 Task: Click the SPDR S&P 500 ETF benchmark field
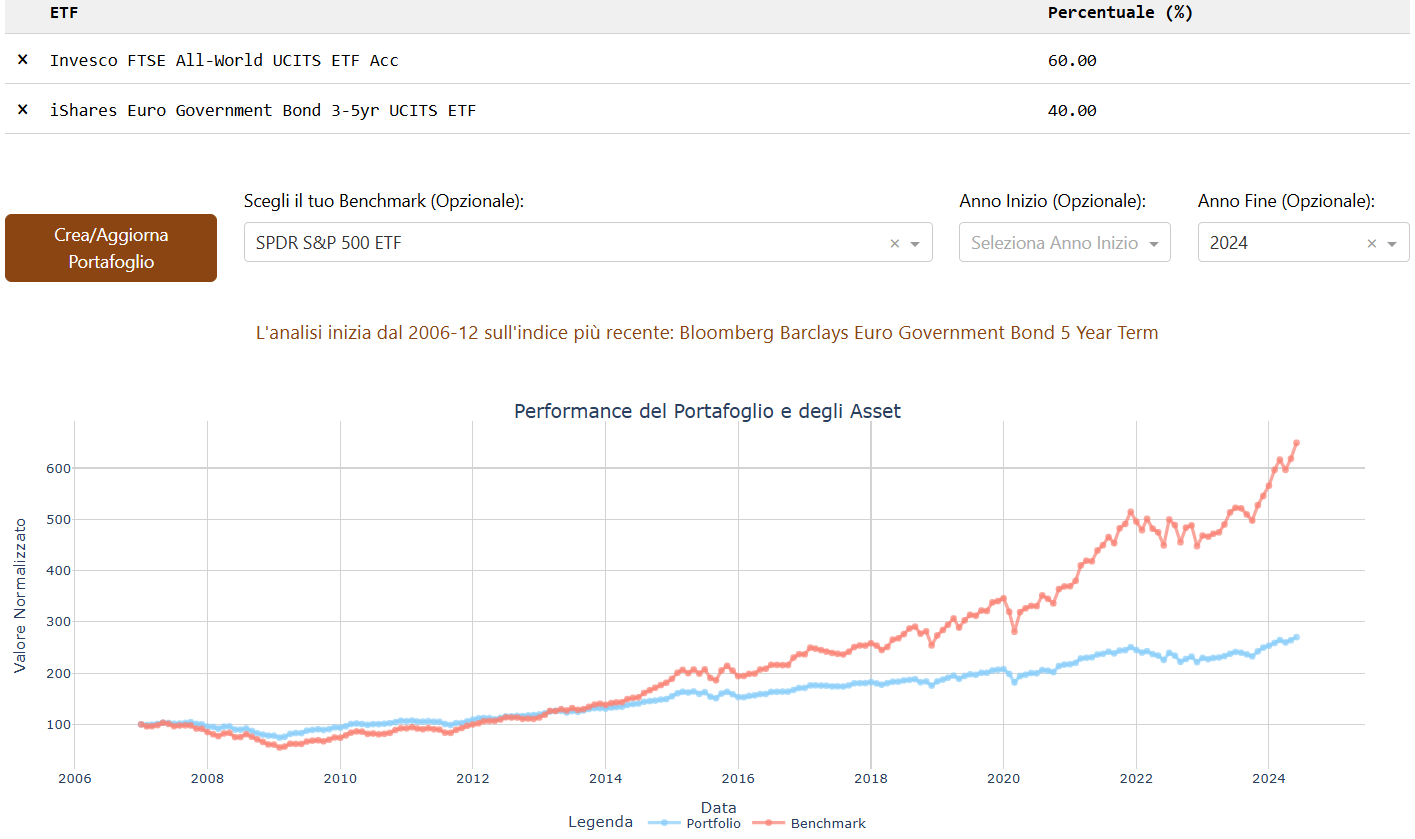pos(588,242)
